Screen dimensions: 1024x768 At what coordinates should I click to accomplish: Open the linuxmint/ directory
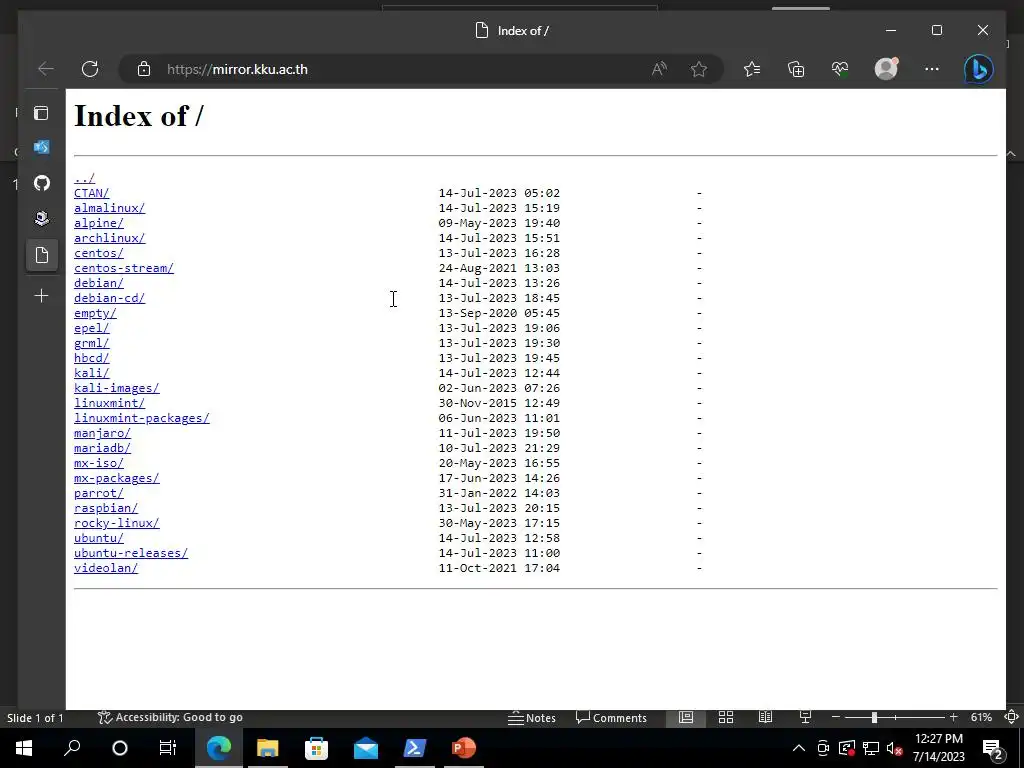click(x=109, y=403)
